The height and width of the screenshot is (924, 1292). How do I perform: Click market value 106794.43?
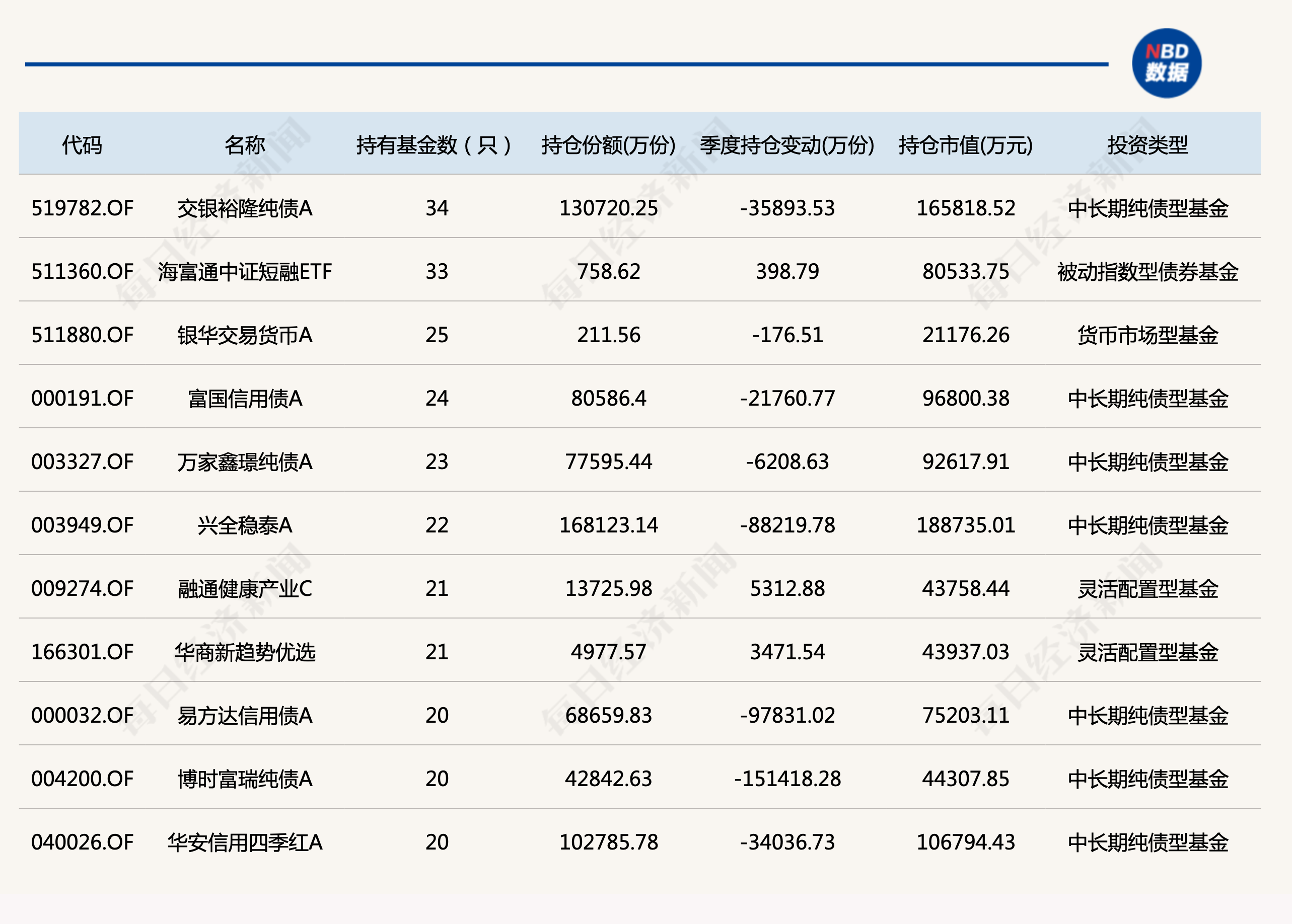965,842
